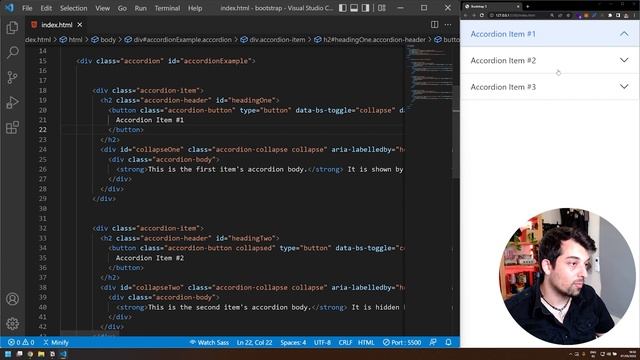Screen dimensions: 640x360
Task: Open the Terminal menu
Action: tap(167, 8)
